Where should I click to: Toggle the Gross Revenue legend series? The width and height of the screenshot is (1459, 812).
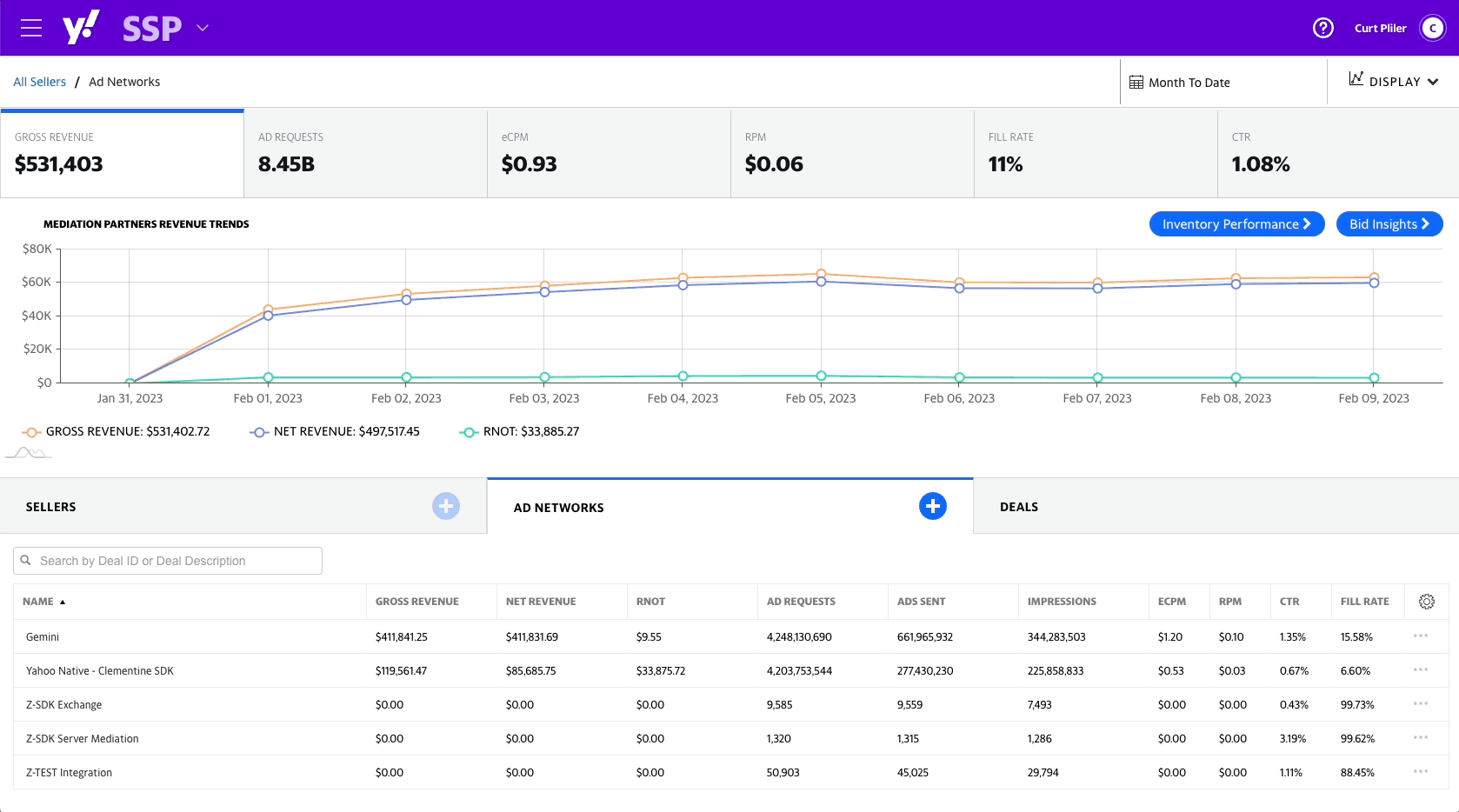click(x=117, y=432)
